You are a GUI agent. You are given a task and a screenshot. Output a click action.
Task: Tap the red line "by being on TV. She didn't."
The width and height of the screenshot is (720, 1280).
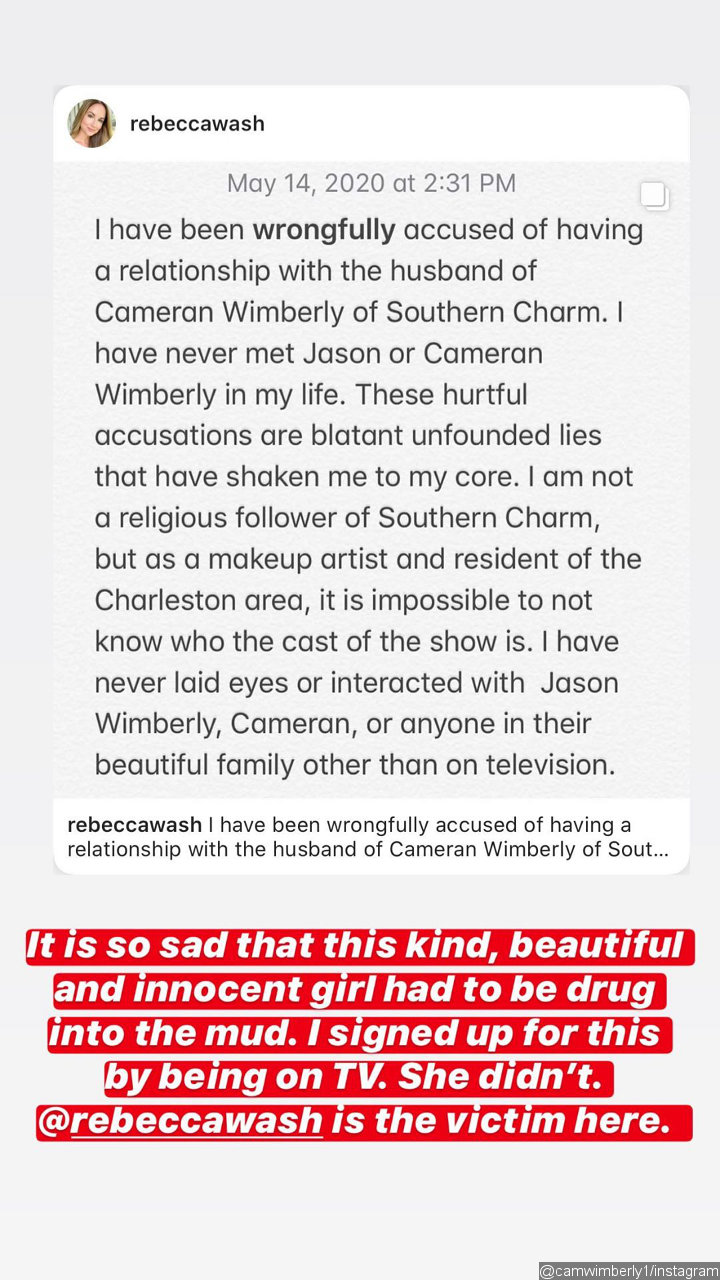[358, 1077]
